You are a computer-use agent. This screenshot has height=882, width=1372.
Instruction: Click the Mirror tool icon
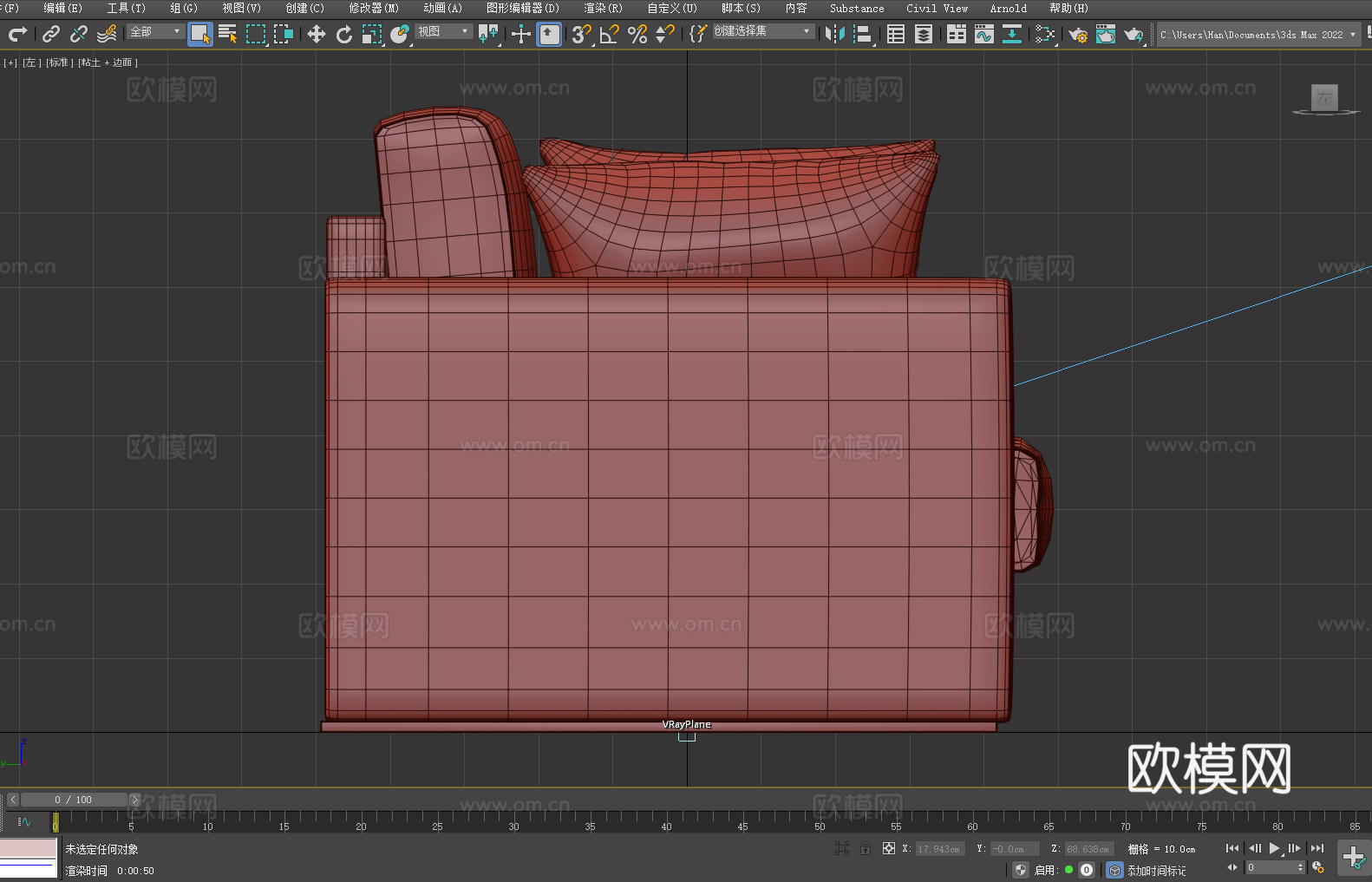click(x=835, y=34)
